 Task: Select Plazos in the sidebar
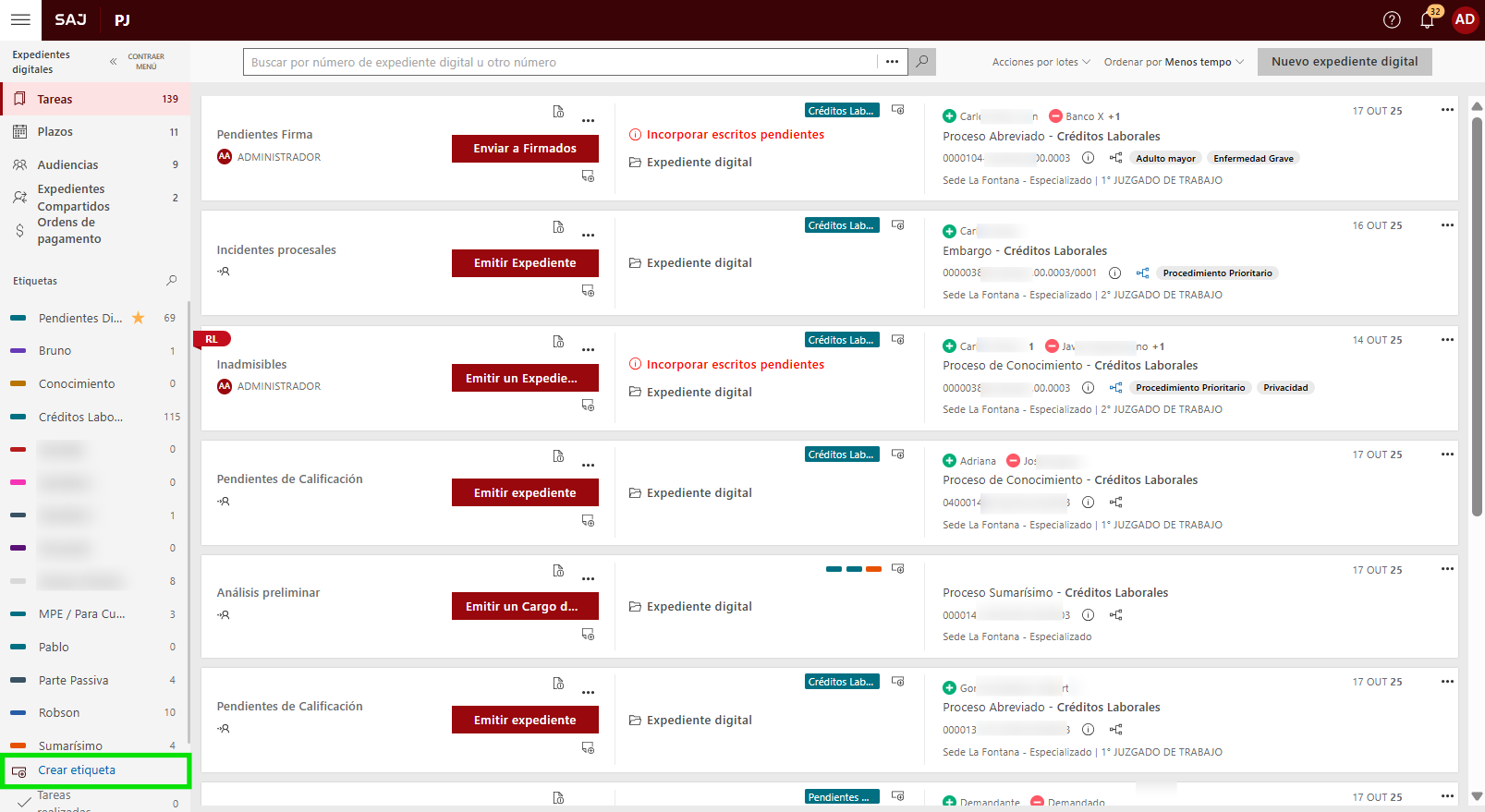[x=55, y=132]
